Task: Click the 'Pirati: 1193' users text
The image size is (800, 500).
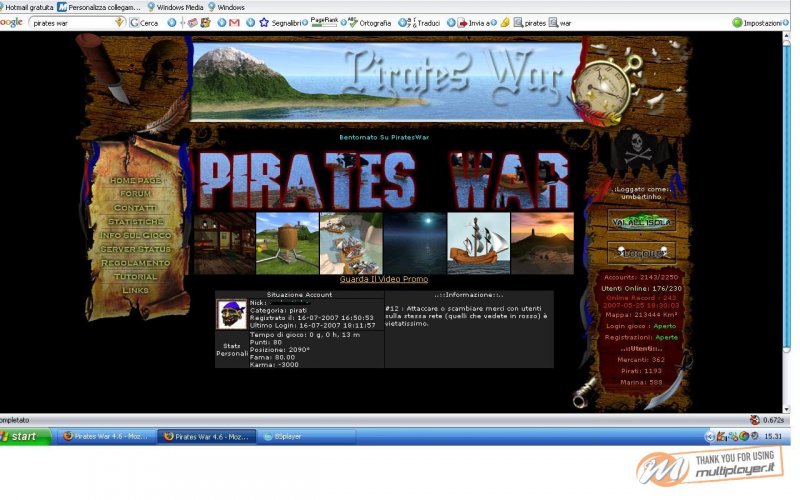Action: click(639, 371)
